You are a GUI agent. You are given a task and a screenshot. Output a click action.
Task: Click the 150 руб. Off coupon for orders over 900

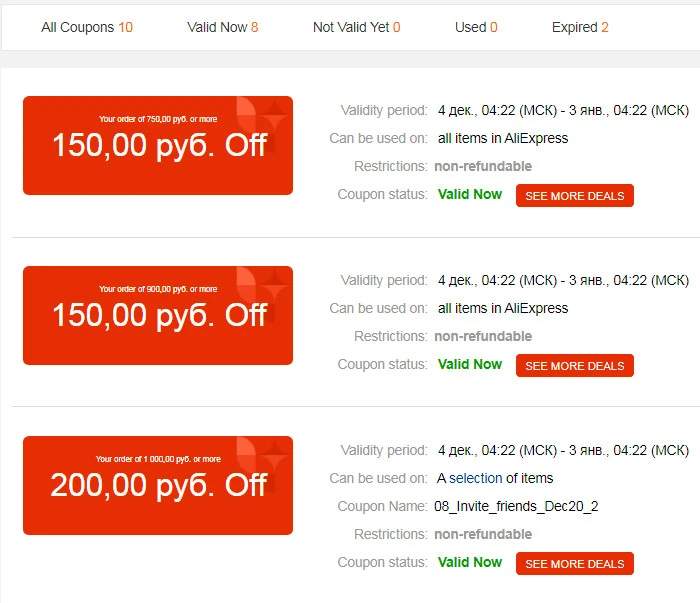(158, 316)
